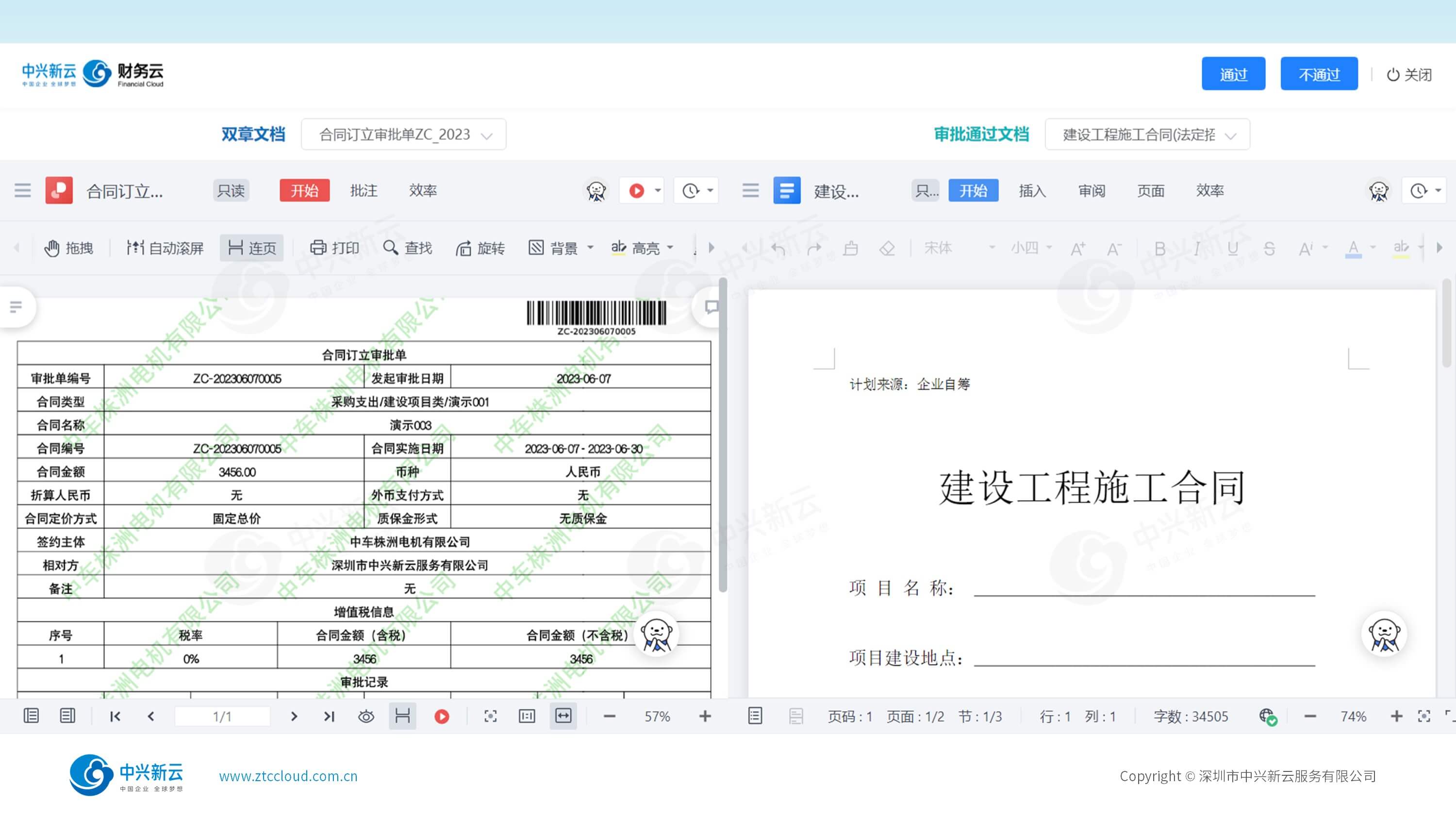Screen dimensions: 1456x819
Task: Select the 审阅 tab
Action: [1092, 190]
